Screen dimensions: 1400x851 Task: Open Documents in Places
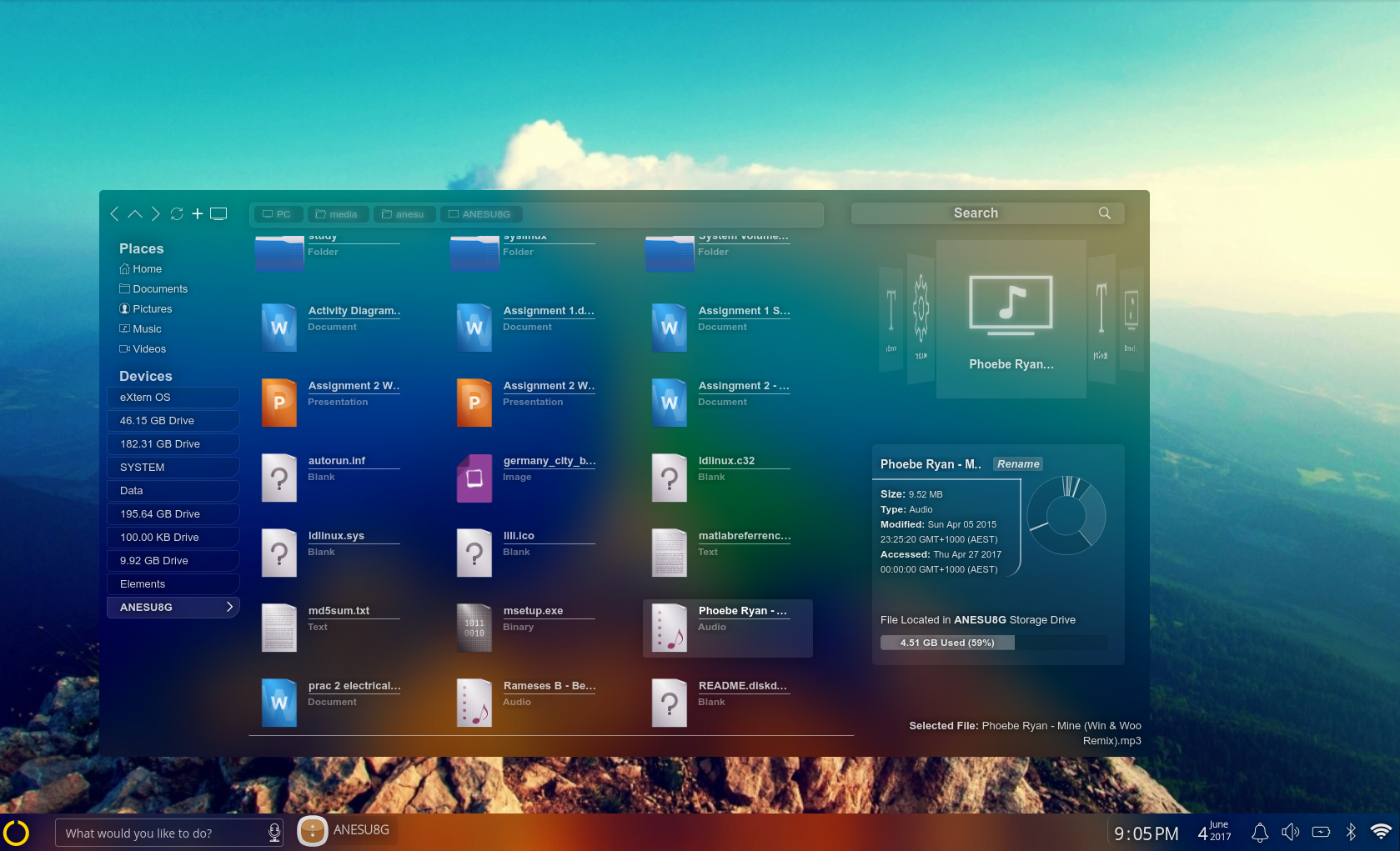point(153,289)
